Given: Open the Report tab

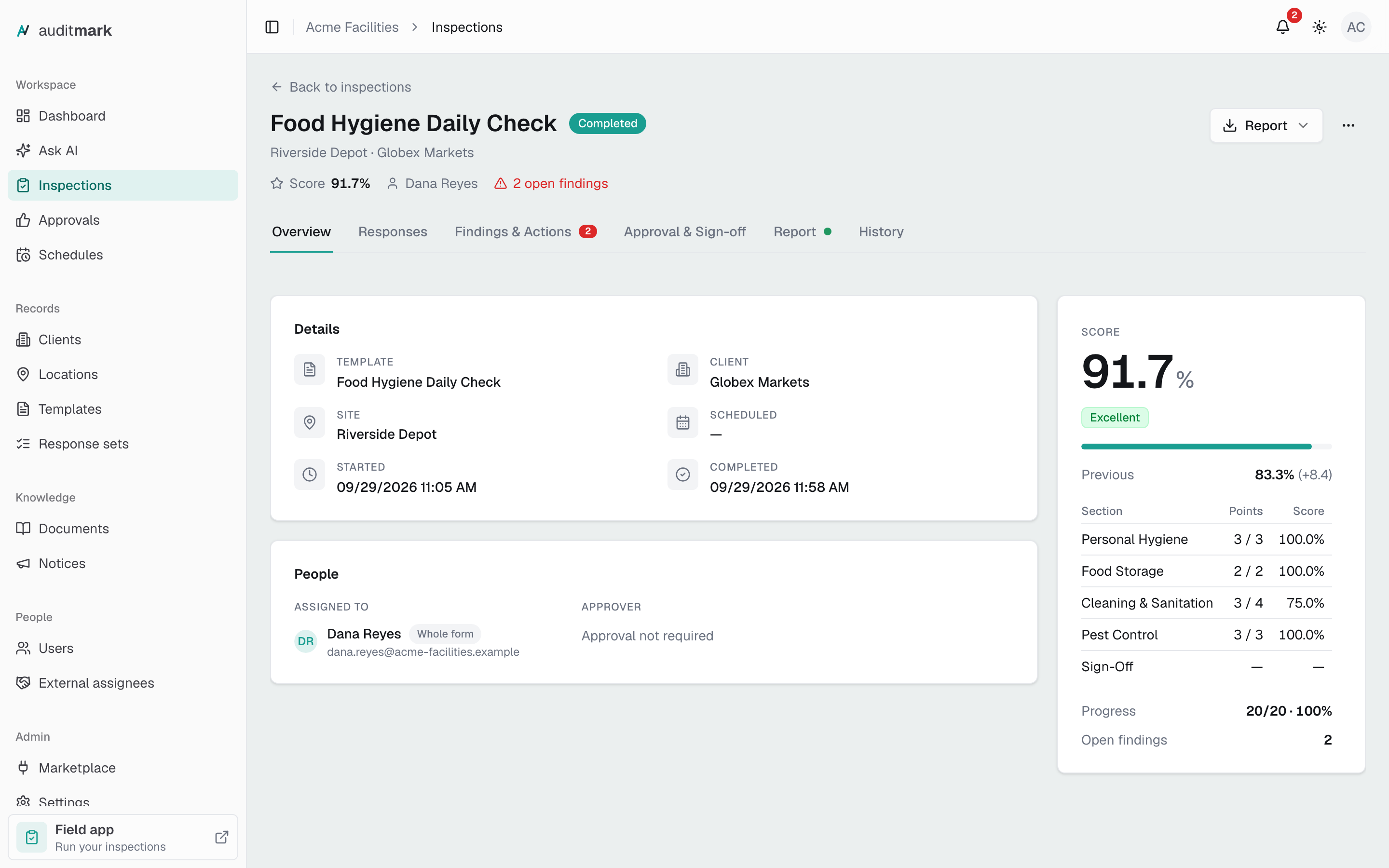Looking at the screenshot, I should 802,231.
